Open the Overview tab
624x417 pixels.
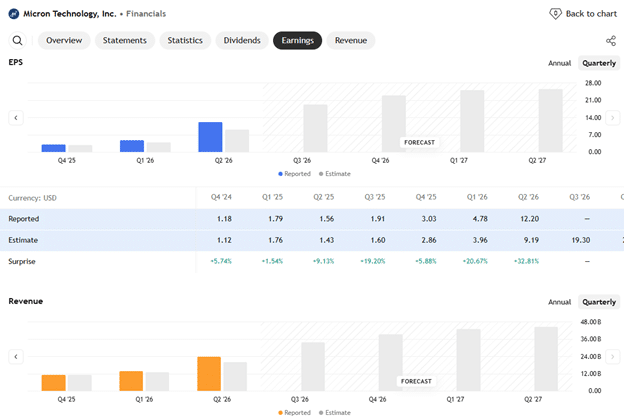coord(64,41)
